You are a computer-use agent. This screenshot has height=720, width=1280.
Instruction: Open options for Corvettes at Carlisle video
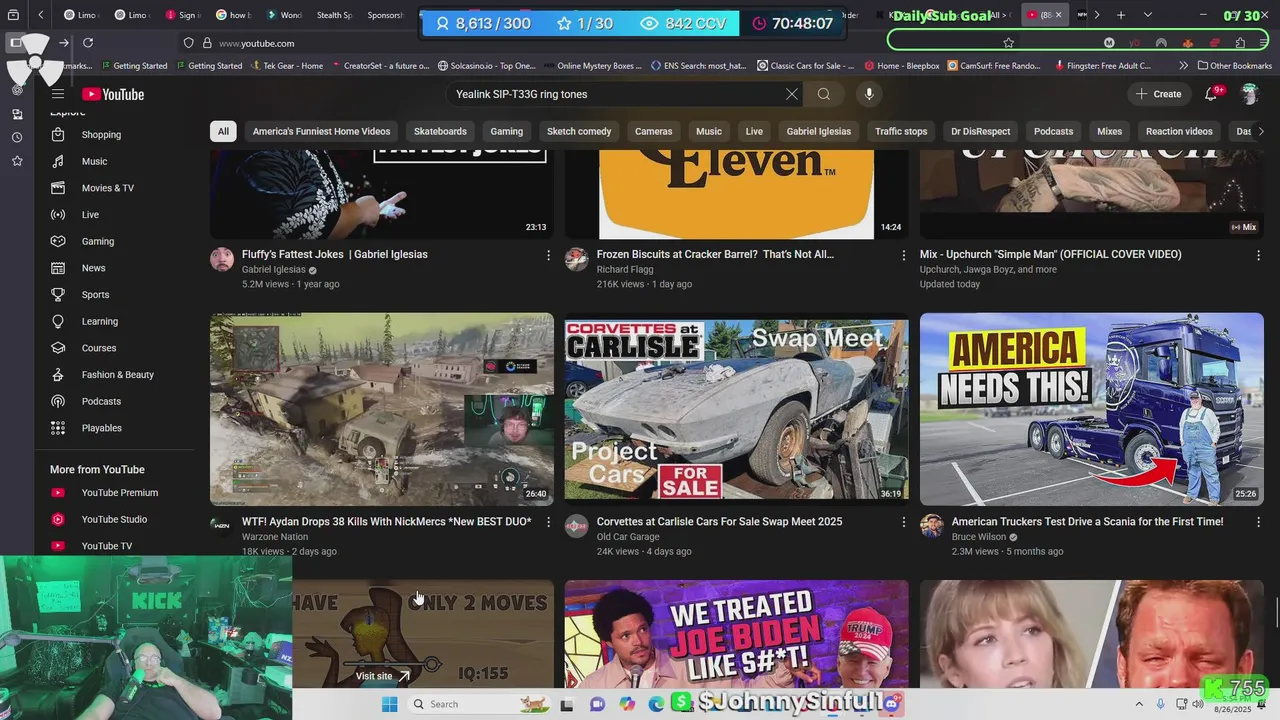point(903,523)
